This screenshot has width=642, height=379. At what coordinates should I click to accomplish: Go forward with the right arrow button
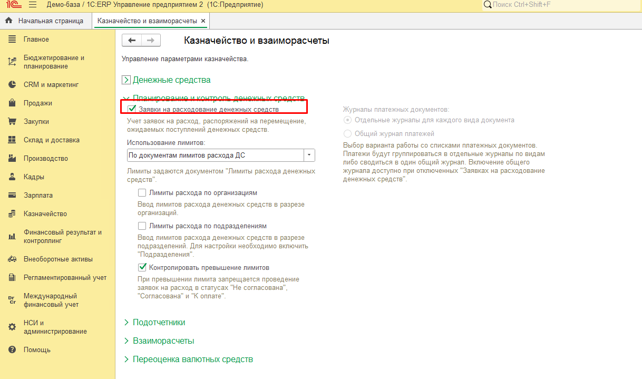(x=151, y=40)
